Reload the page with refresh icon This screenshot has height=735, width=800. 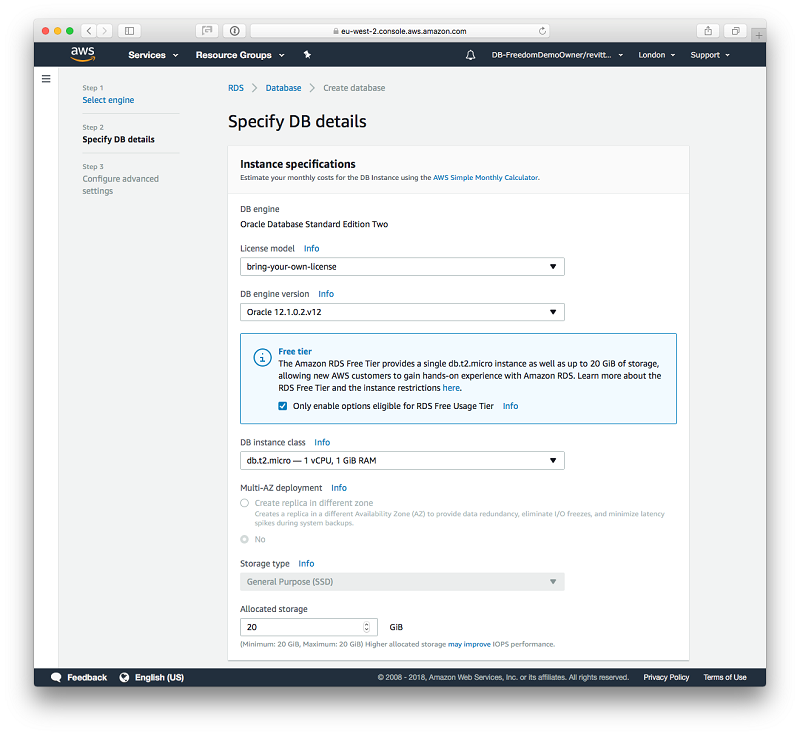543,31
